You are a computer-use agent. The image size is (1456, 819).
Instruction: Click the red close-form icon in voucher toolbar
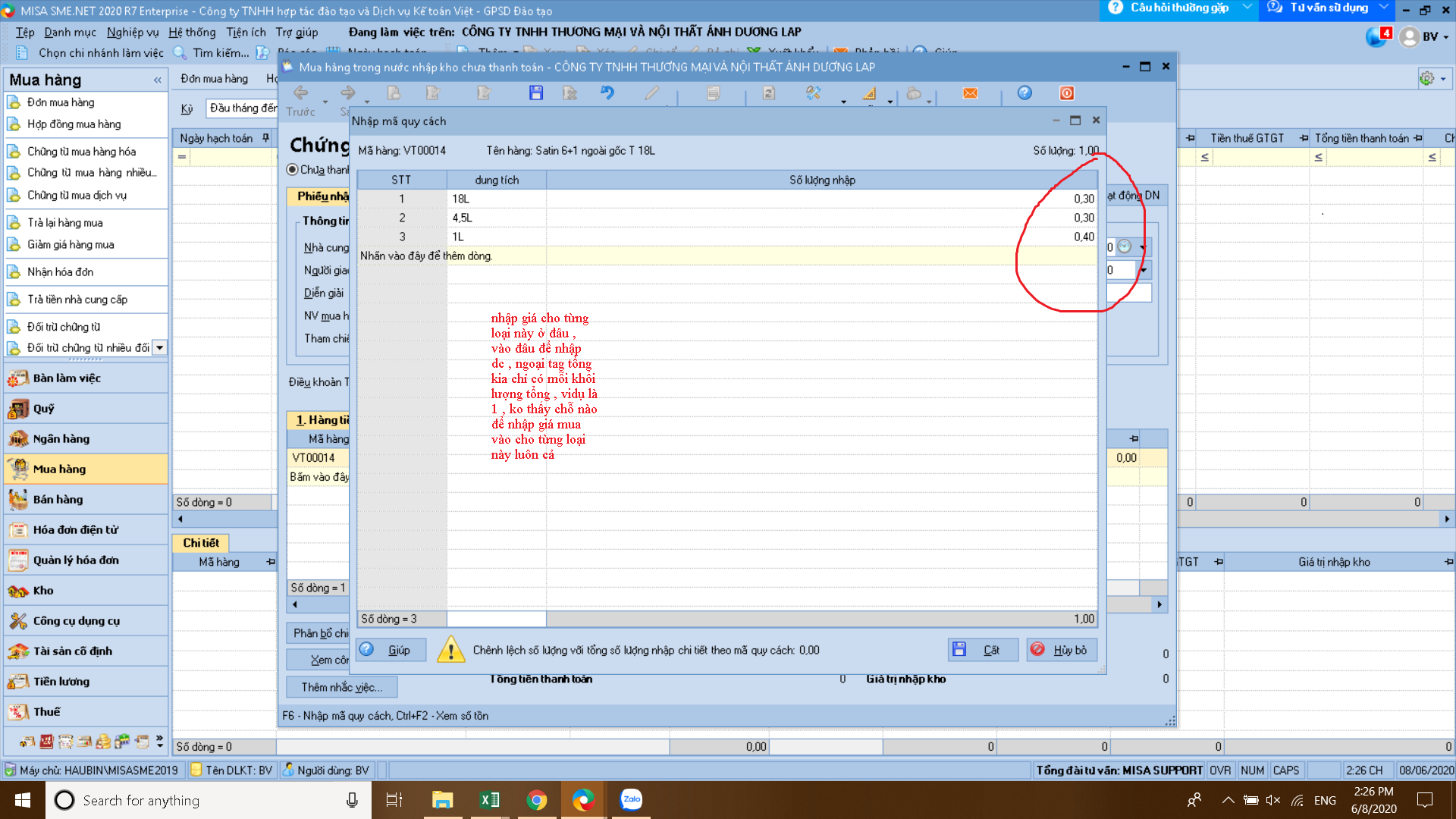[1067, 93]
